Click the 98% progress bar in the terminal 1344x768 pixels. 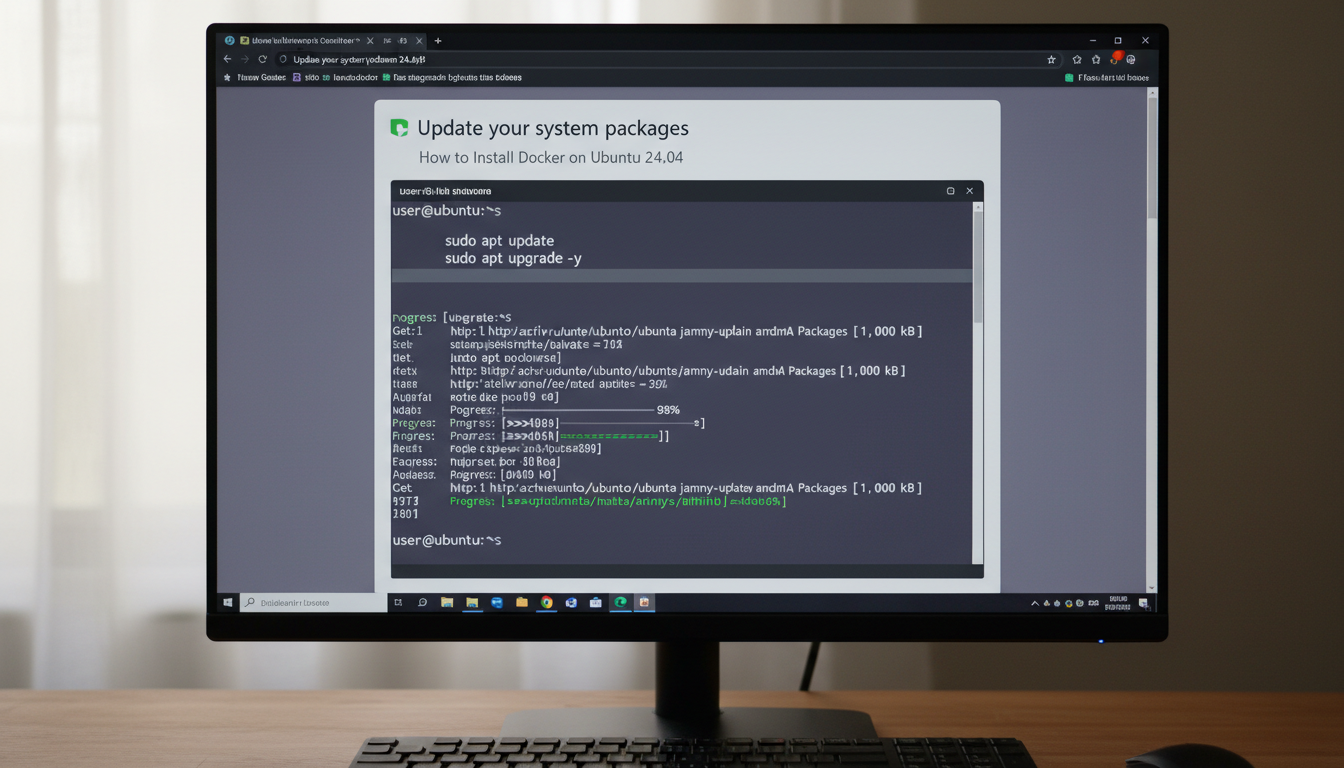click(x=577, y=410)
